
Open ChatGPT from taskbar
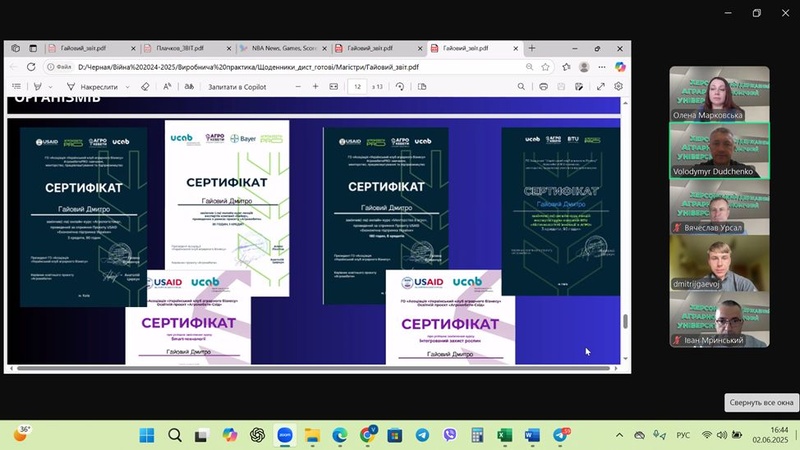click(x=257, y=435)
